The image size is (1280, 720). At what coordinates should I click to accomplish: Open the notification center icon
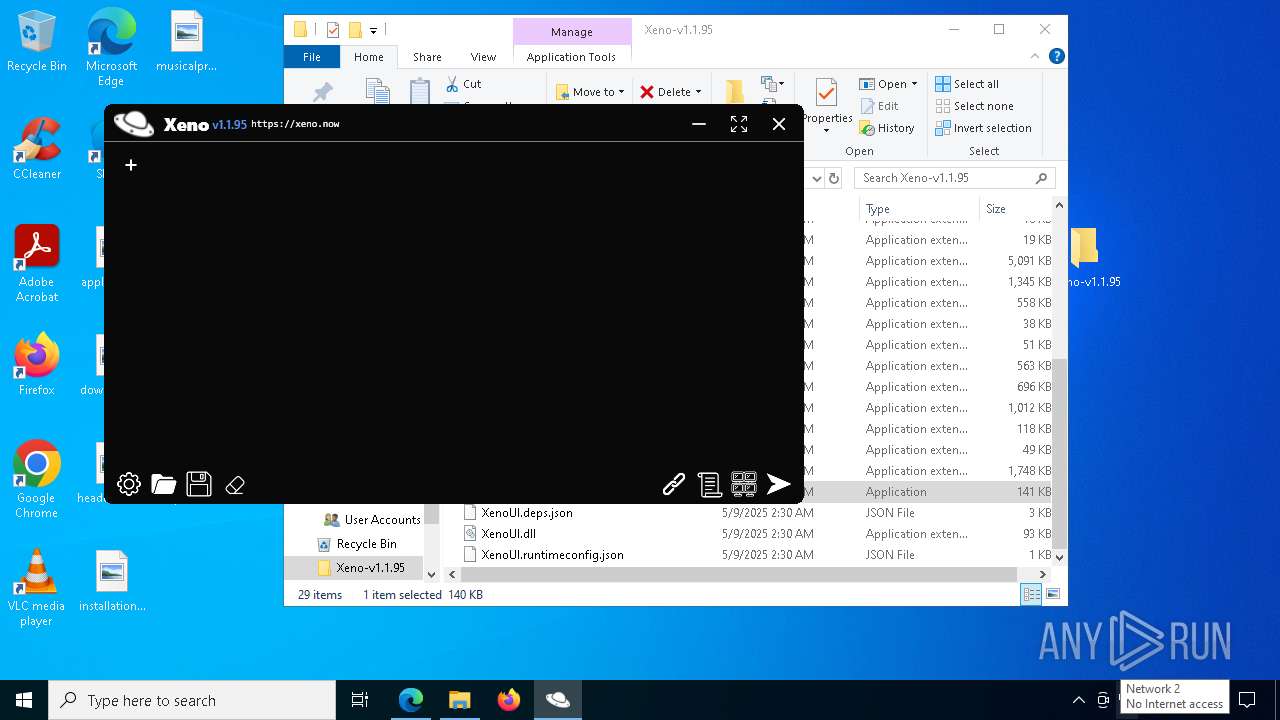1247,700
